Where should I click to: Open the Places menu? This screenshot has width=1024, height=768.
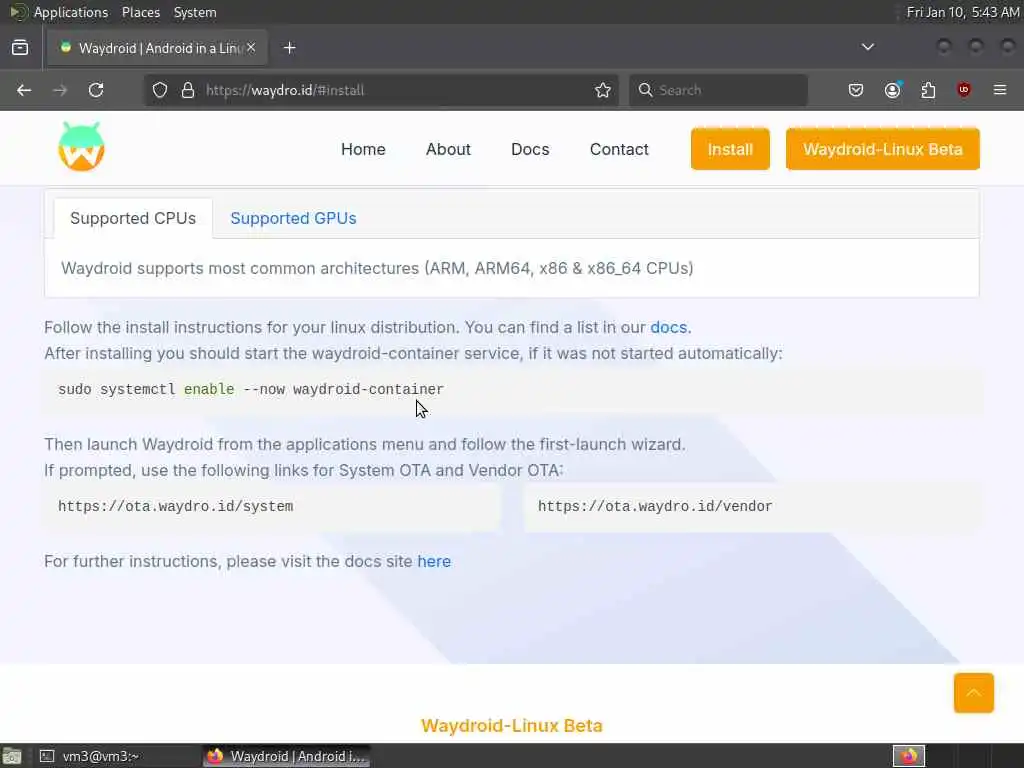point(141,12)
